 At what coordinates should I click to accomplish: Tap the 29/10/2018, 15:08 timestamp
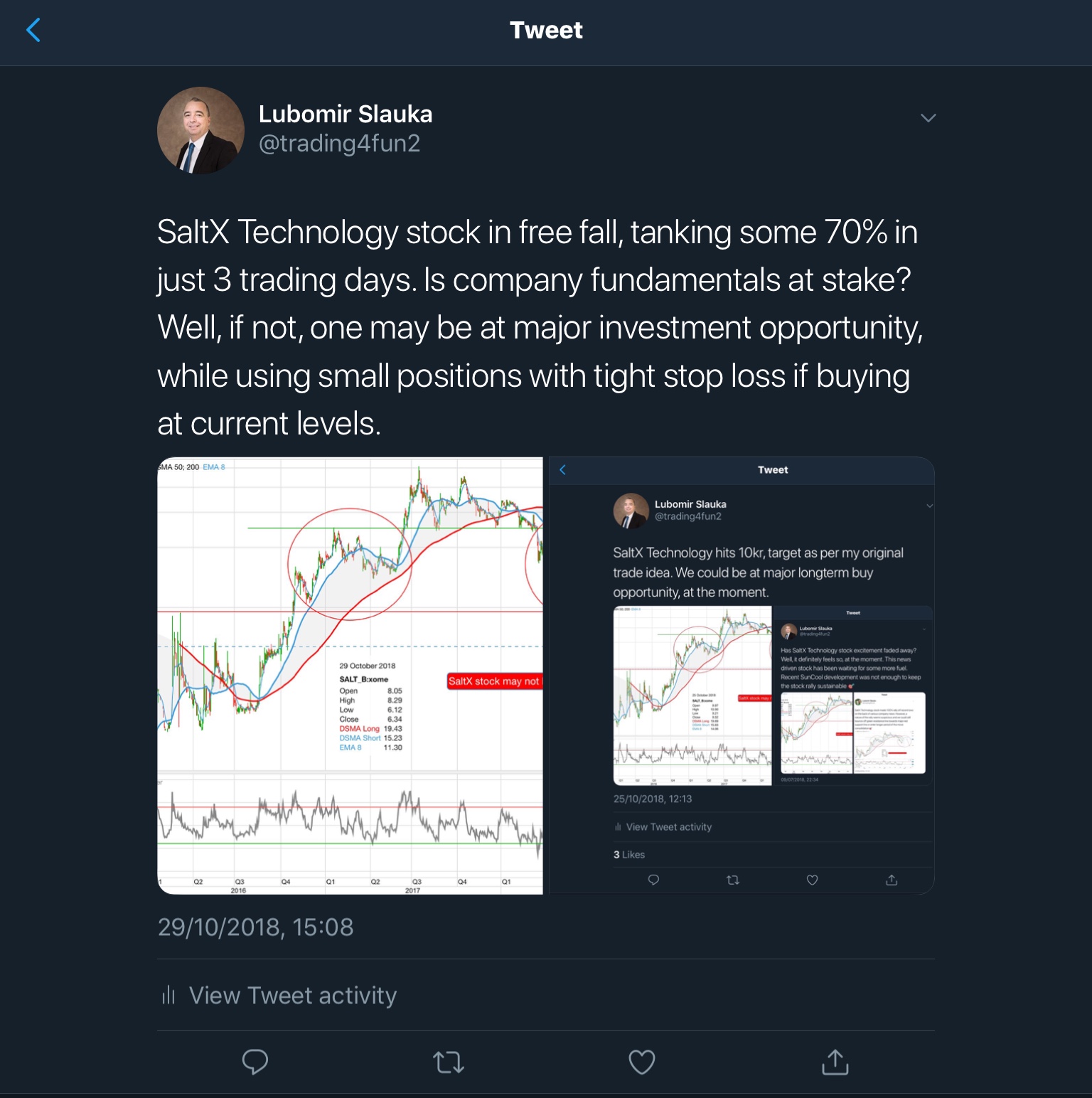[x=255, y=927]
